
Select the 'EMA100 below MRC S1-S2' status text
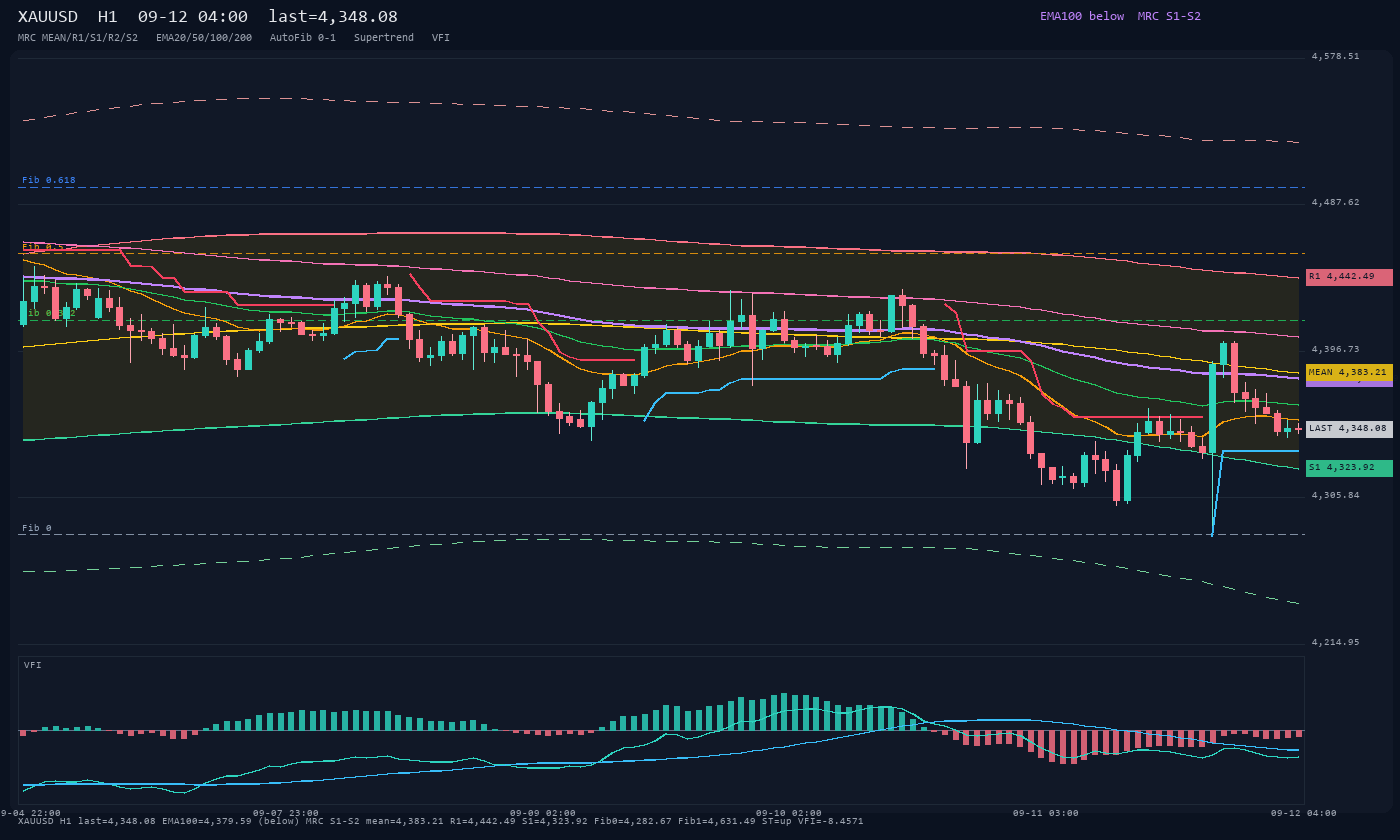(1120, 16)
